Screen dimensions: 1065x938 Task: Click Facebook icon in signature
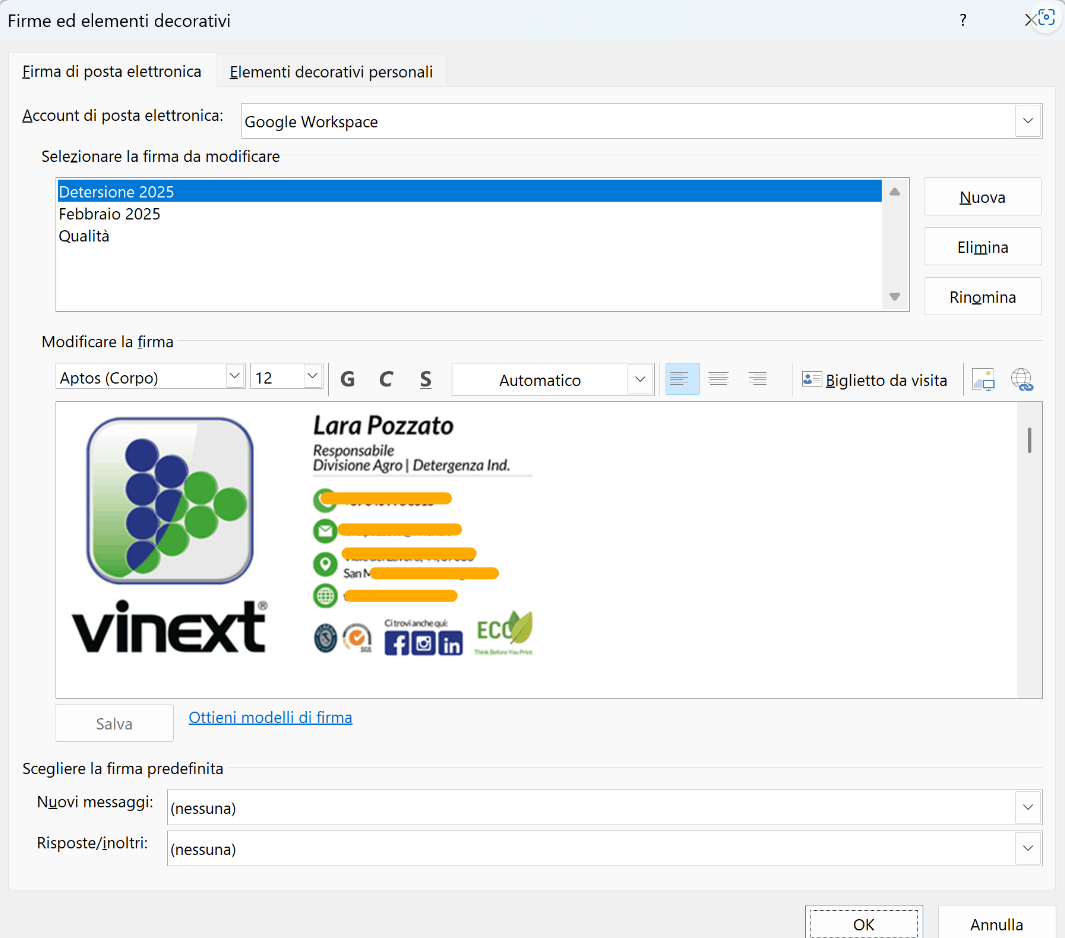pyautogui.click(x=397, y=643)
